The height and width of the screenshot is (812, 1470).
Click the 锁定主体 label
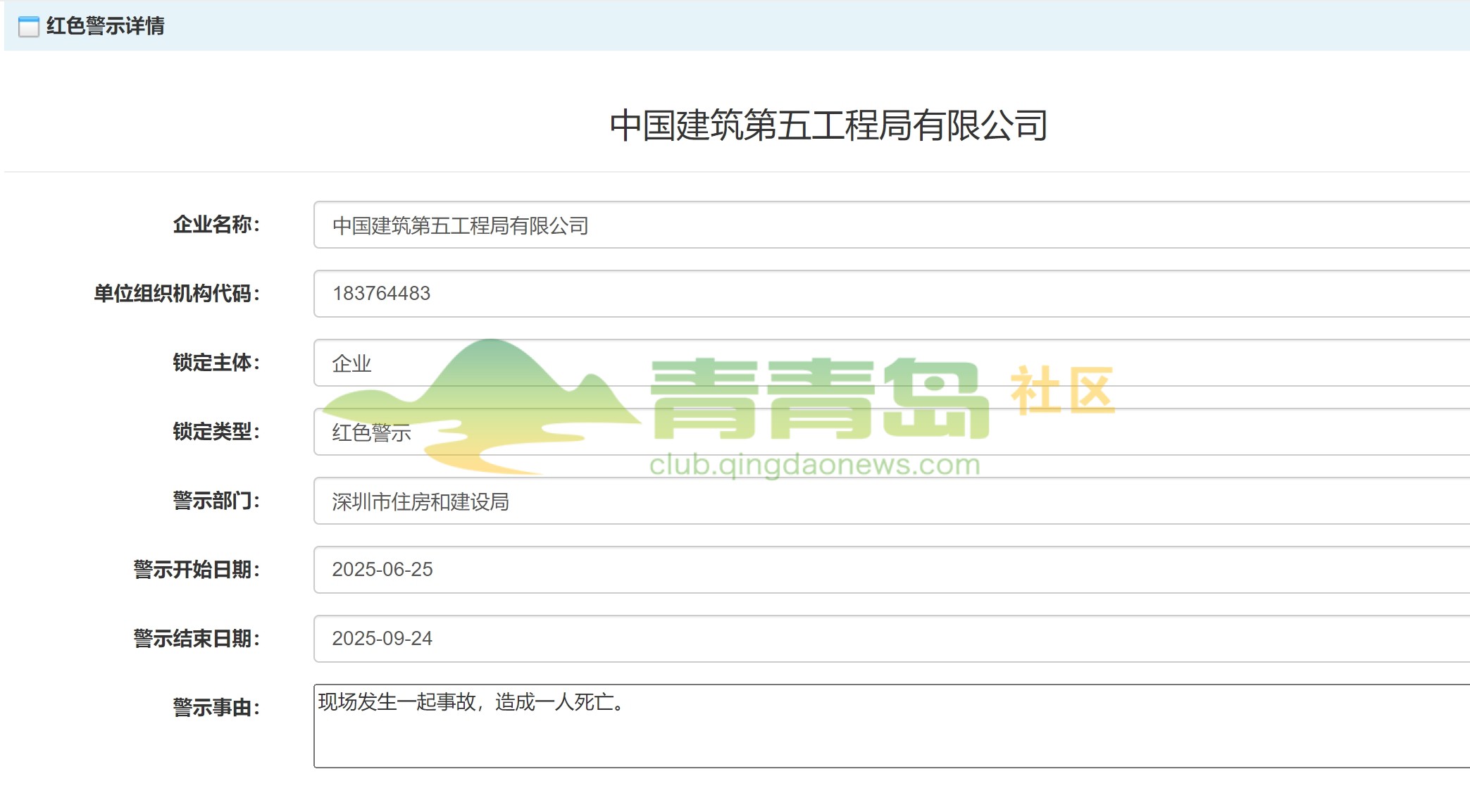pos(217,363)
